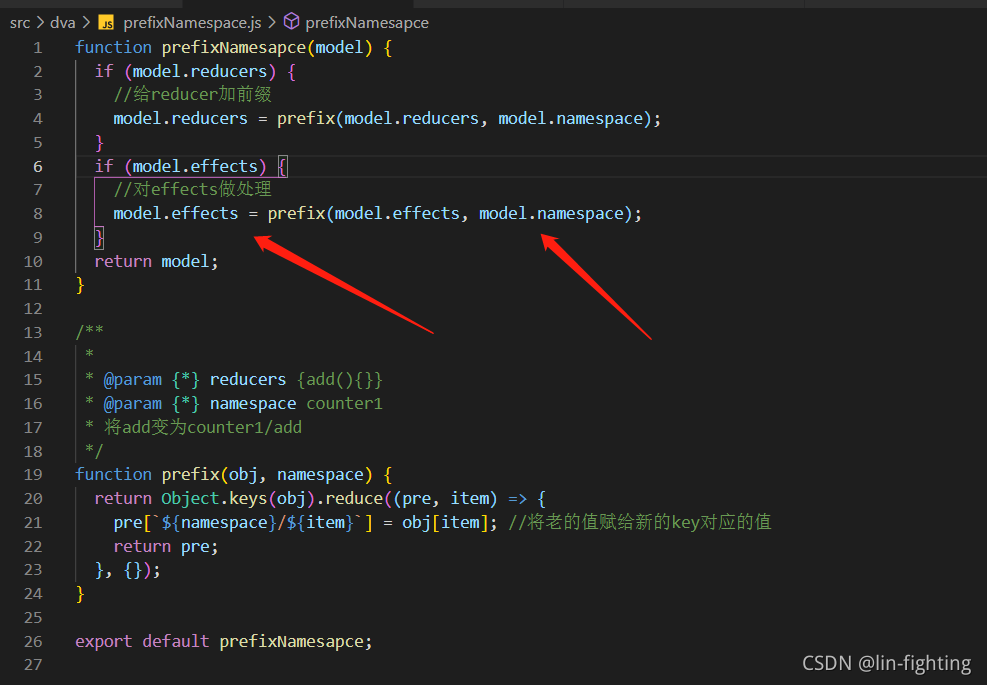Image resolution: width=987 pixels, height=685 pixels.
Task: Click 'model.reducers' condition on line 2
Action: 200,71
